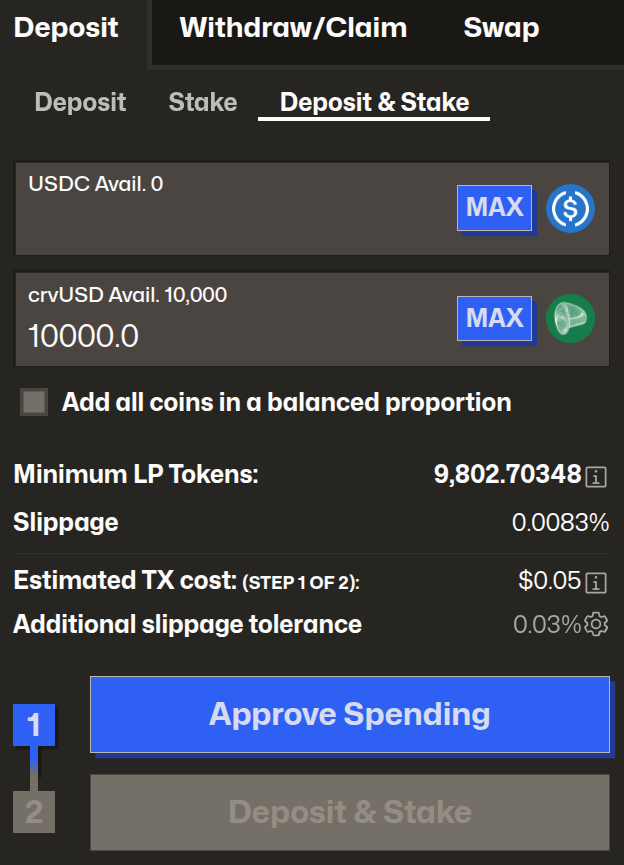Click the green crvUSD token icon
This screenshot has width=624, height=865.
pos(571,318)
